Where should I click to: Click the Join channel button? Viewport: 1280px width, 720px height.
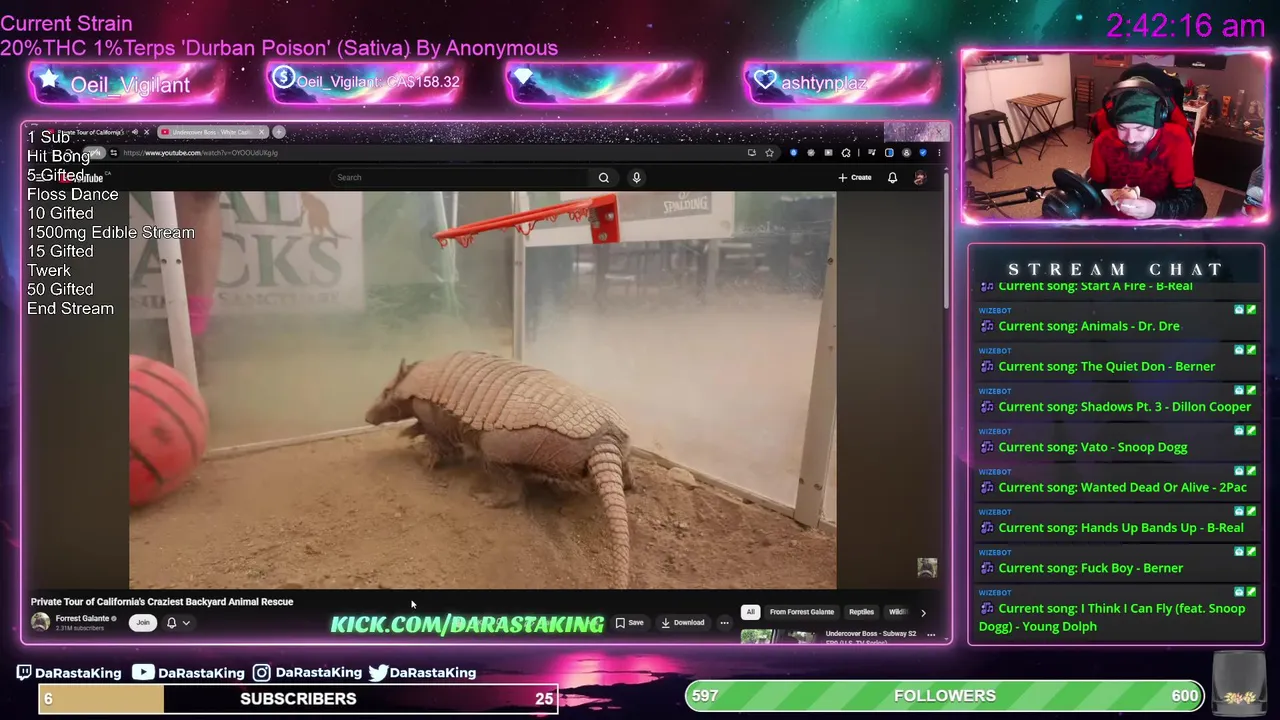[x=143, y=623]
